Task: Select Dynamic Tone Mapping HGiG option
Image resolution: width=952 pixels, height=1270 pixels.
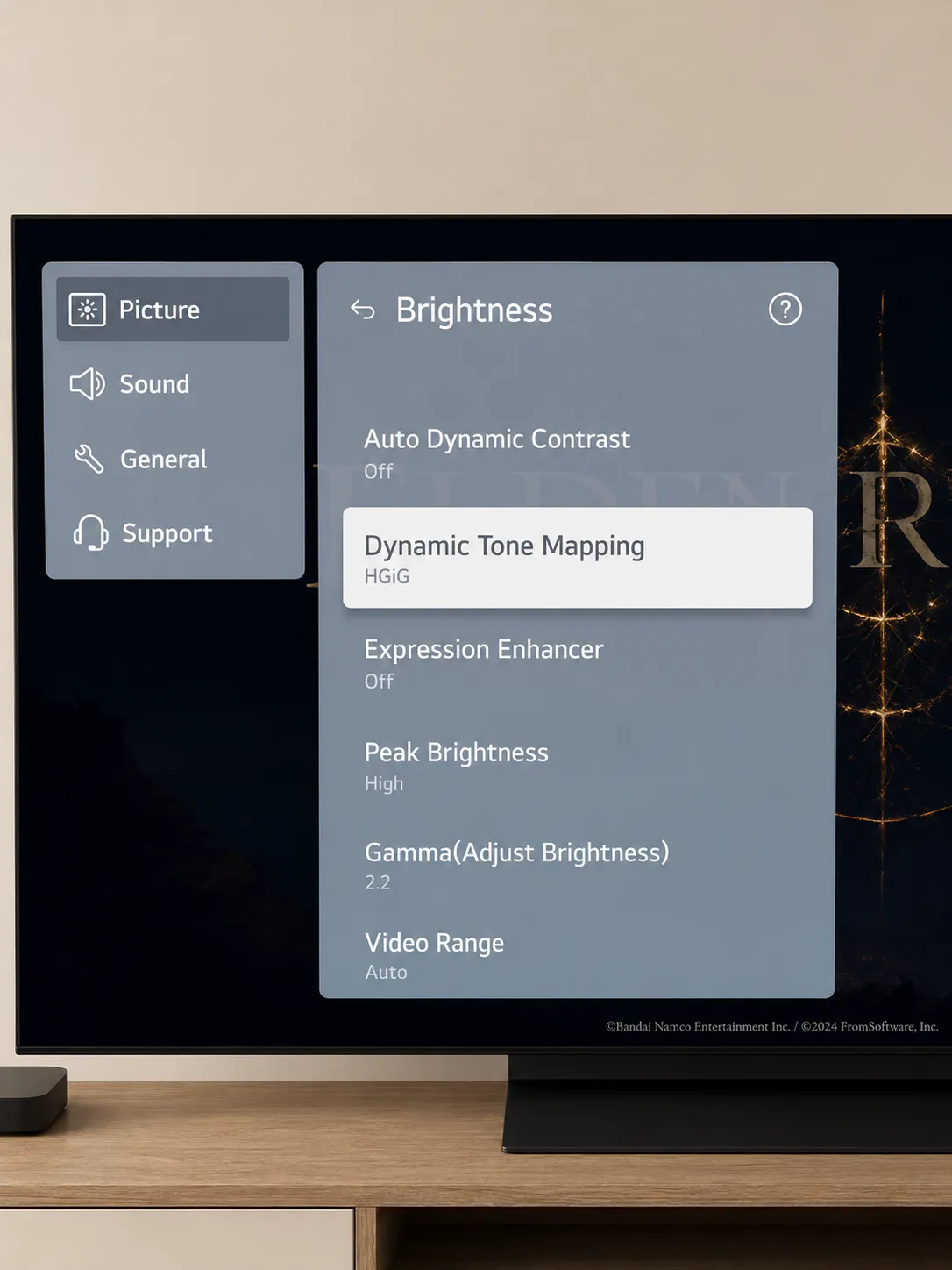Action: coord(578,558)
